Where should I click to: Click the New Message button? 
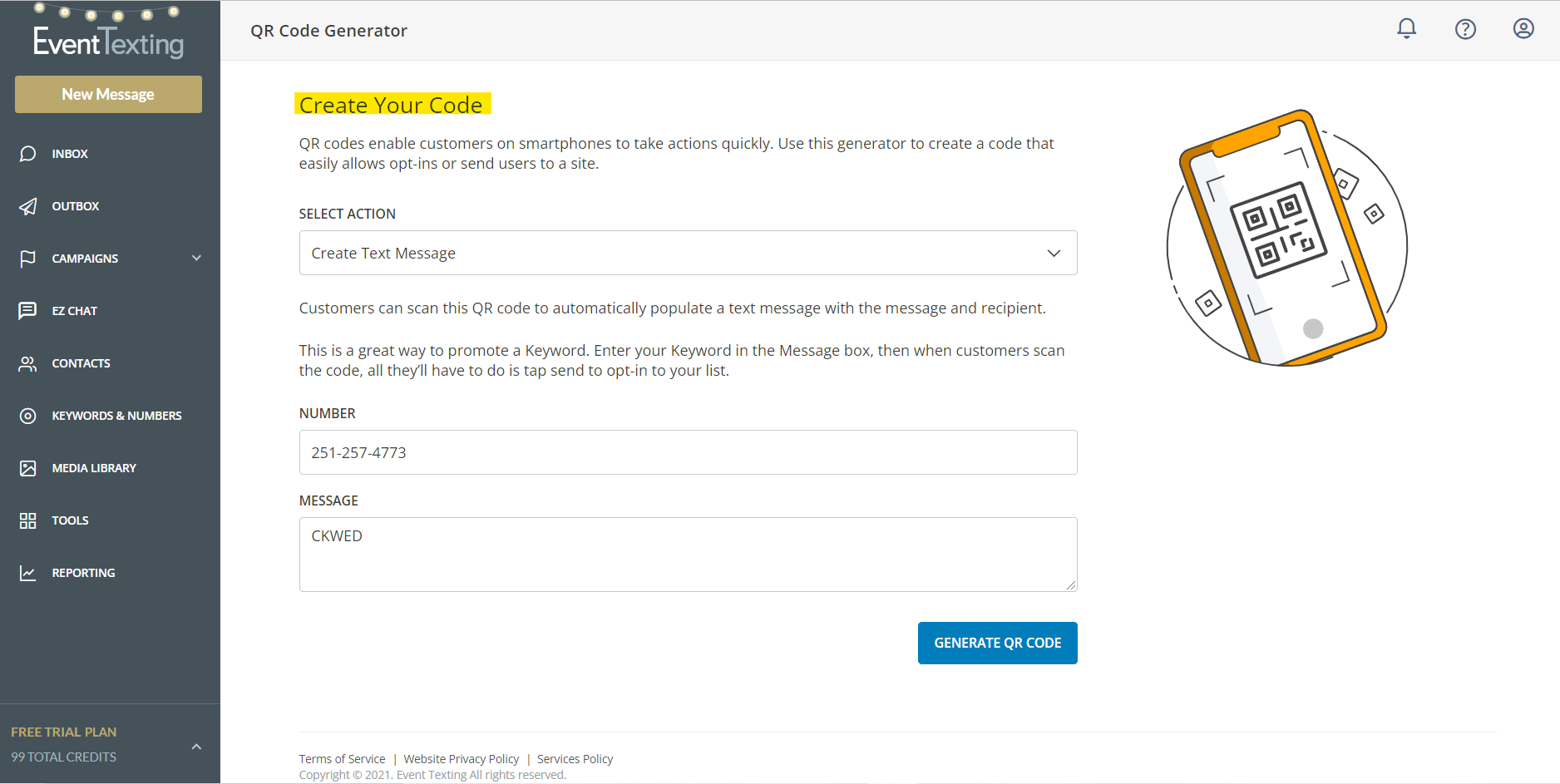coord(108,94)
